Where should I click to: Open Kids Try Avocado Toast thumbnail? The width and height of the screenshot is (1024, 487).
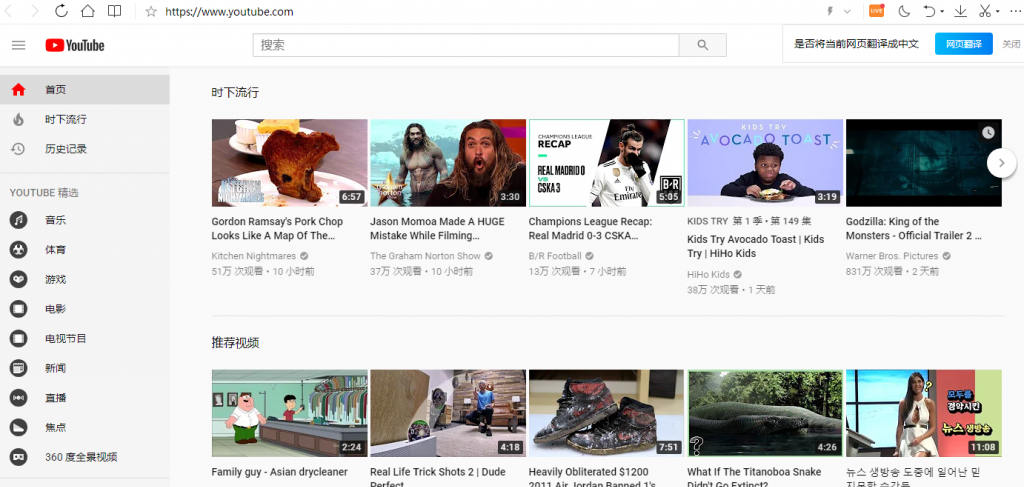point(765,163)
